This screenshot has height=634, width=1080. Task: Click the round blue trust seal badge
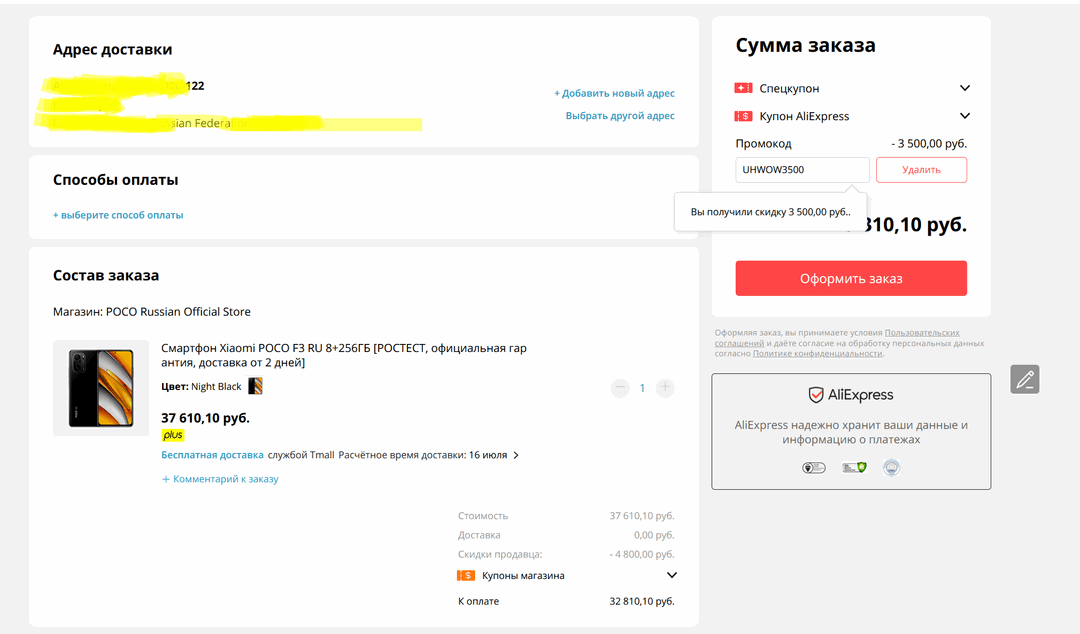(890, 467)
